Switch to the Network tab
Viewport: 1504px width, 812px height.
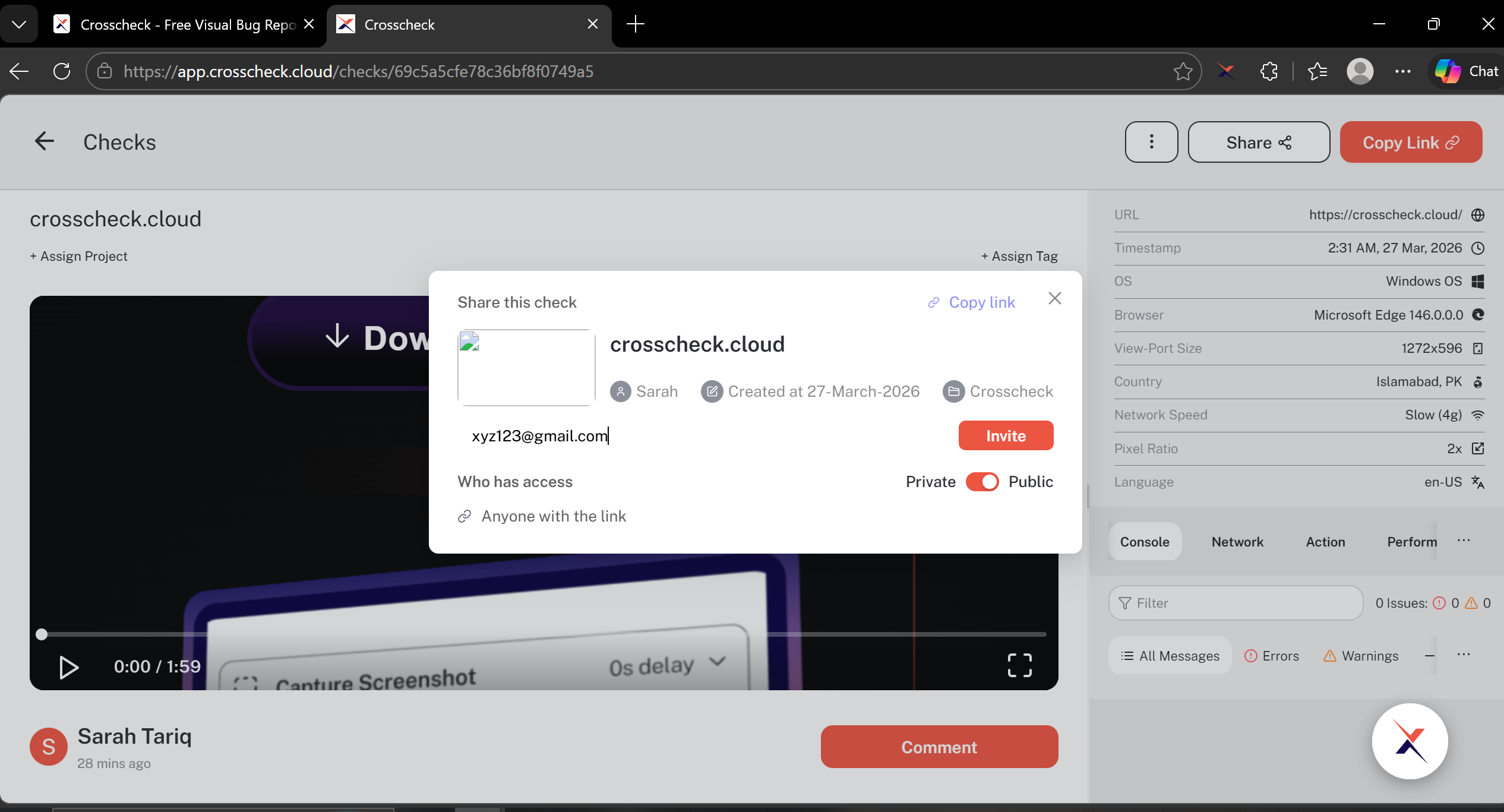click(x=1237, y=541)
